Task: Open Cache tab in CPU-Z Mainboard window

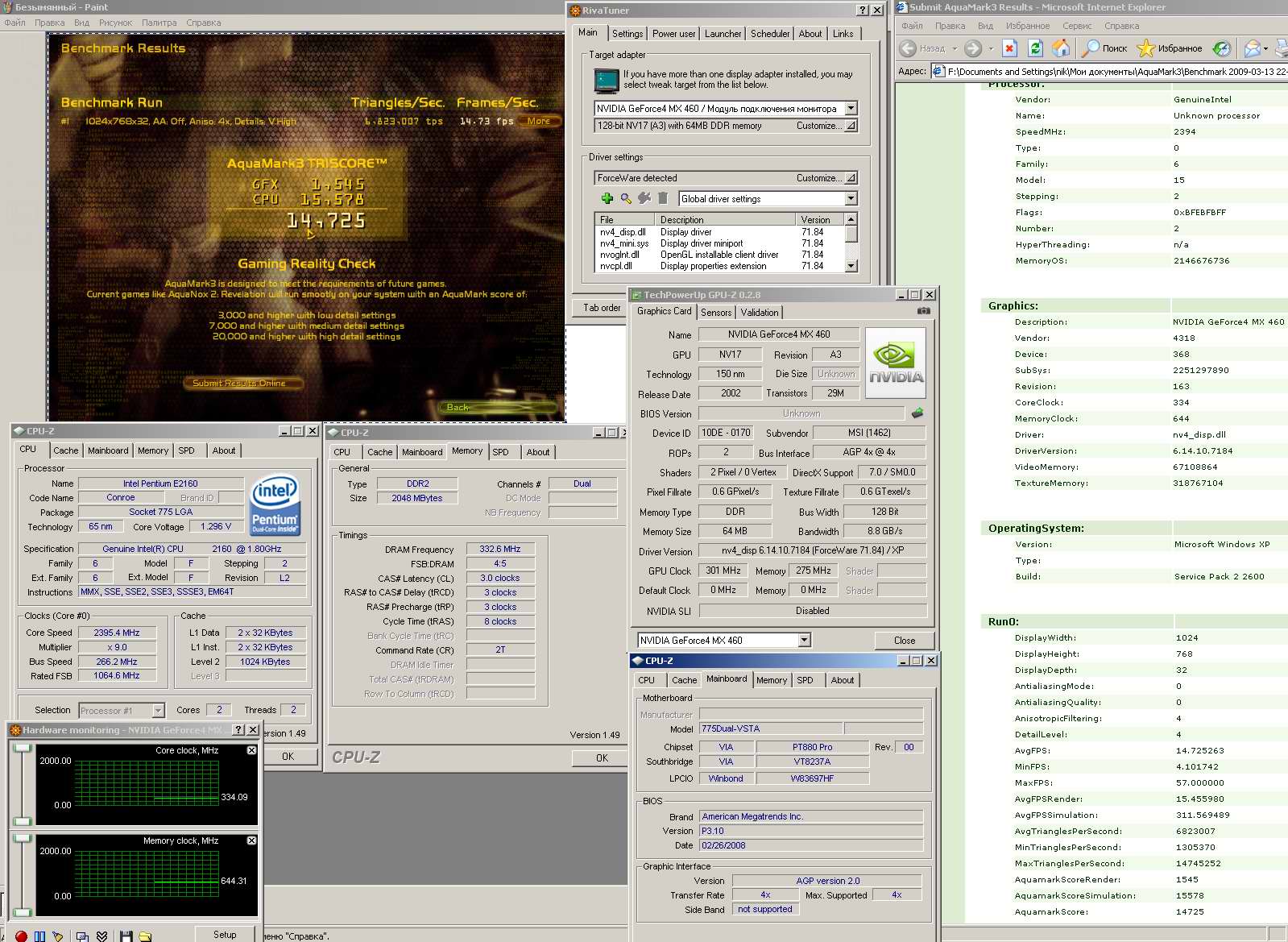Action: pyautogui.click(x=684, y=680)
